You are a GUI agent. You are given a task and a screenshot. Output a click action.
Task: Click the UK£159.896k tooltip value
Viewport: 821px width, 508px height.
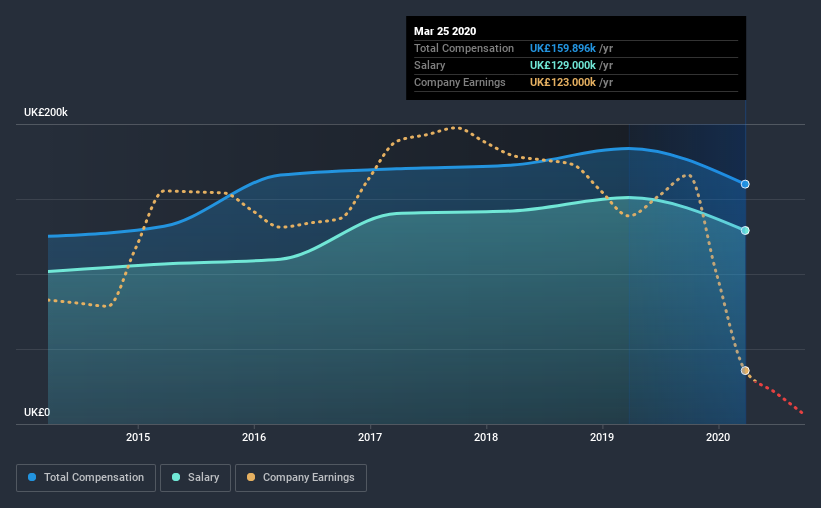coord(563,48)
